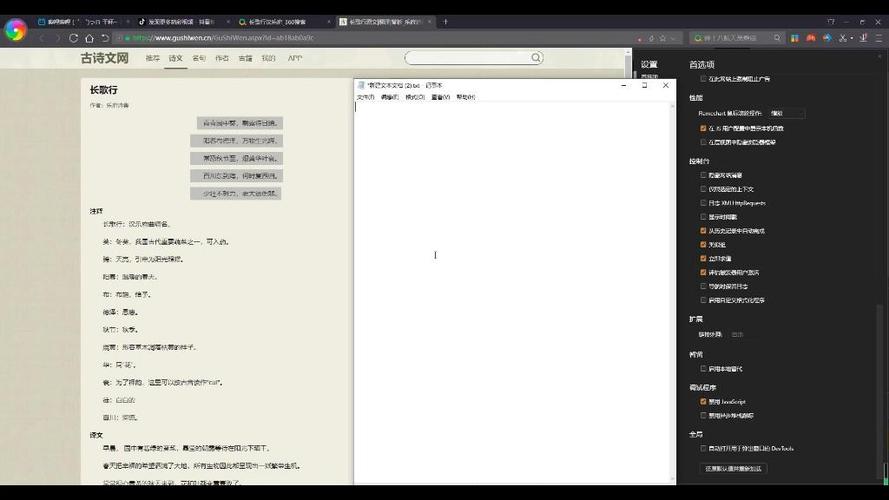Click the browser skin shirt icon in title bar
Viewport: 889px width, 500px height.
coord(831,22)
